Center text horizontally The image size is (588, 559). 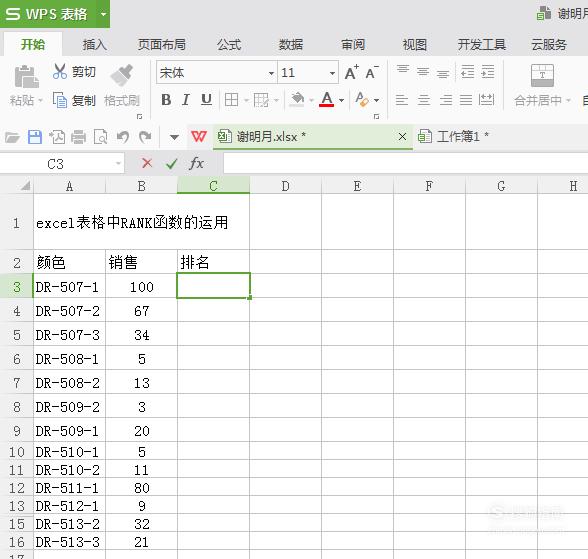tap(424, 100)
